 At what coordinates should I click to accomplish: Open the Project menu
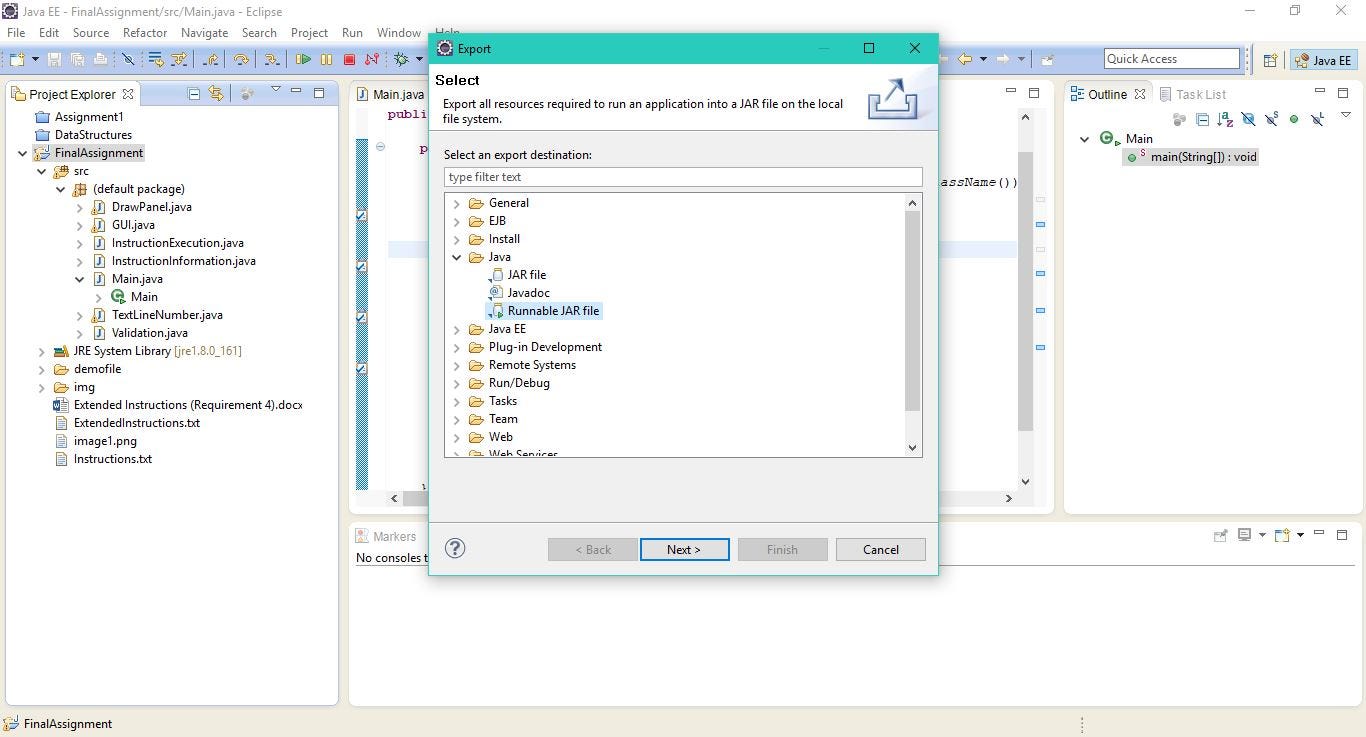pyautogui.click(x=309, y=33)
